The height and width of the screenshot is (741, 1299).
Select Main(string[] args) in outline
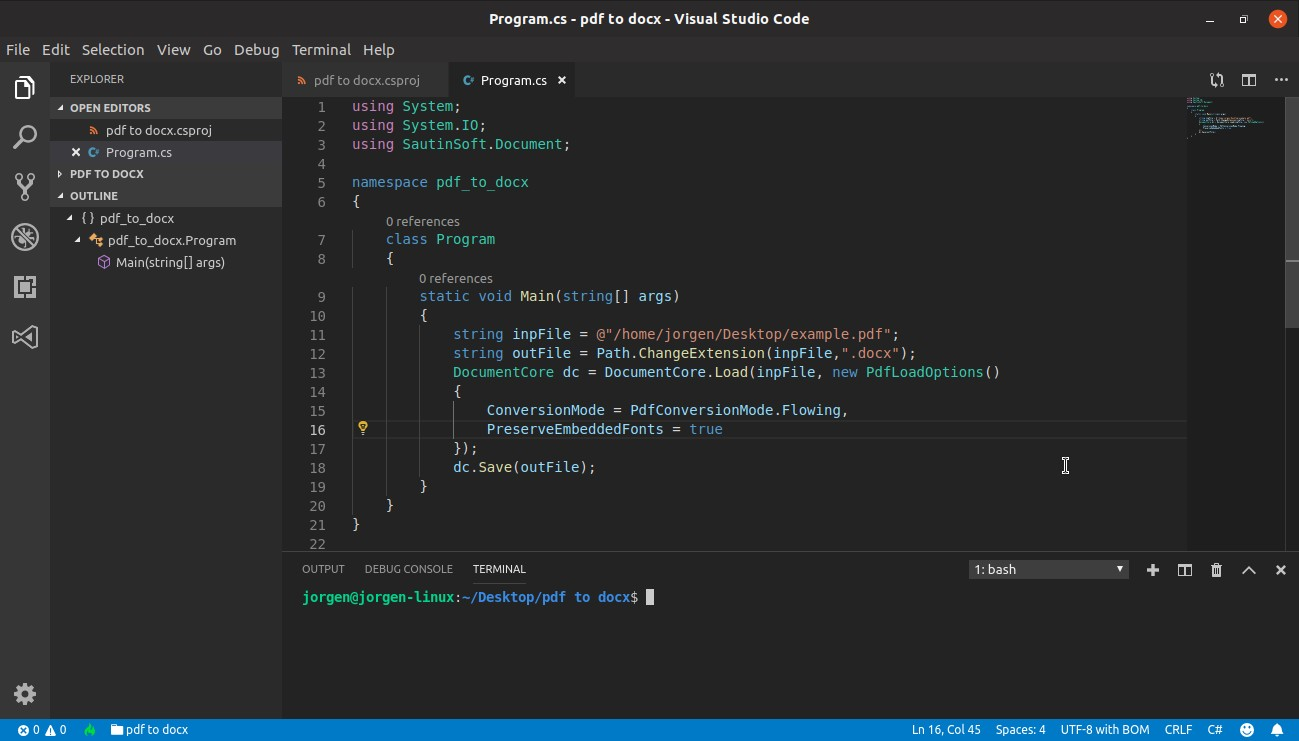(170, 262)
